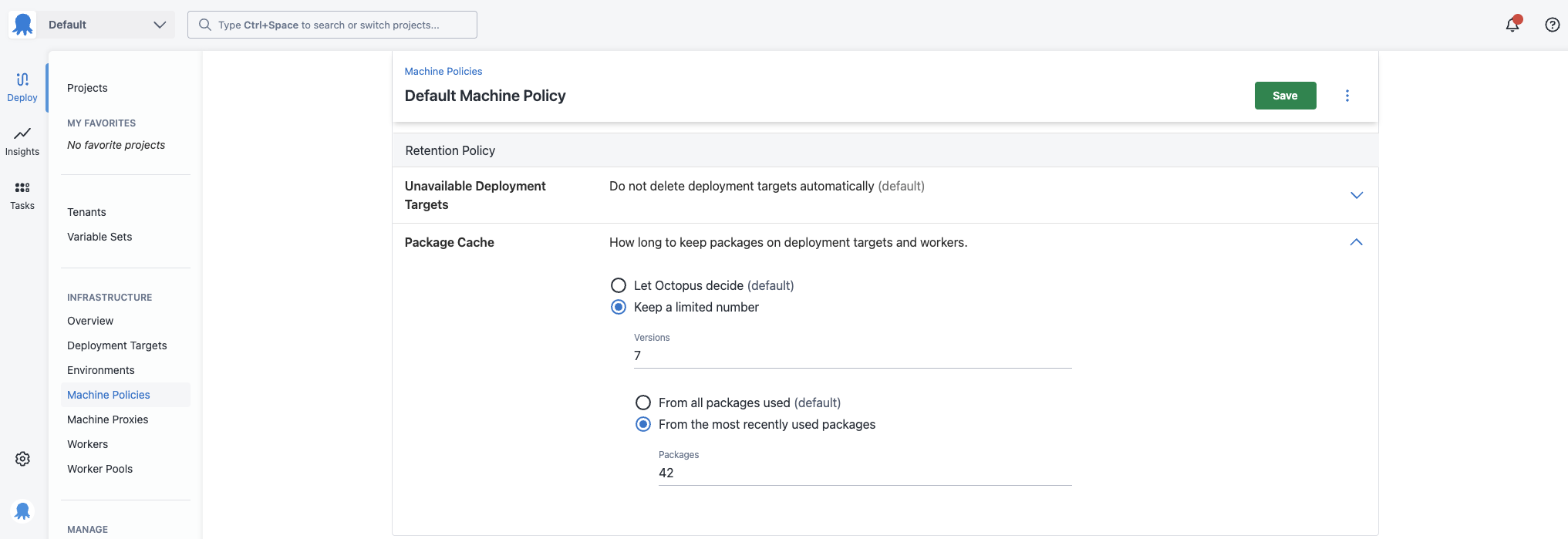The height and width of the screenshot is (539, 1568).
Task: Open the overflow menu beside Save
Action: pyautogui.click(x=1347, y=96)
